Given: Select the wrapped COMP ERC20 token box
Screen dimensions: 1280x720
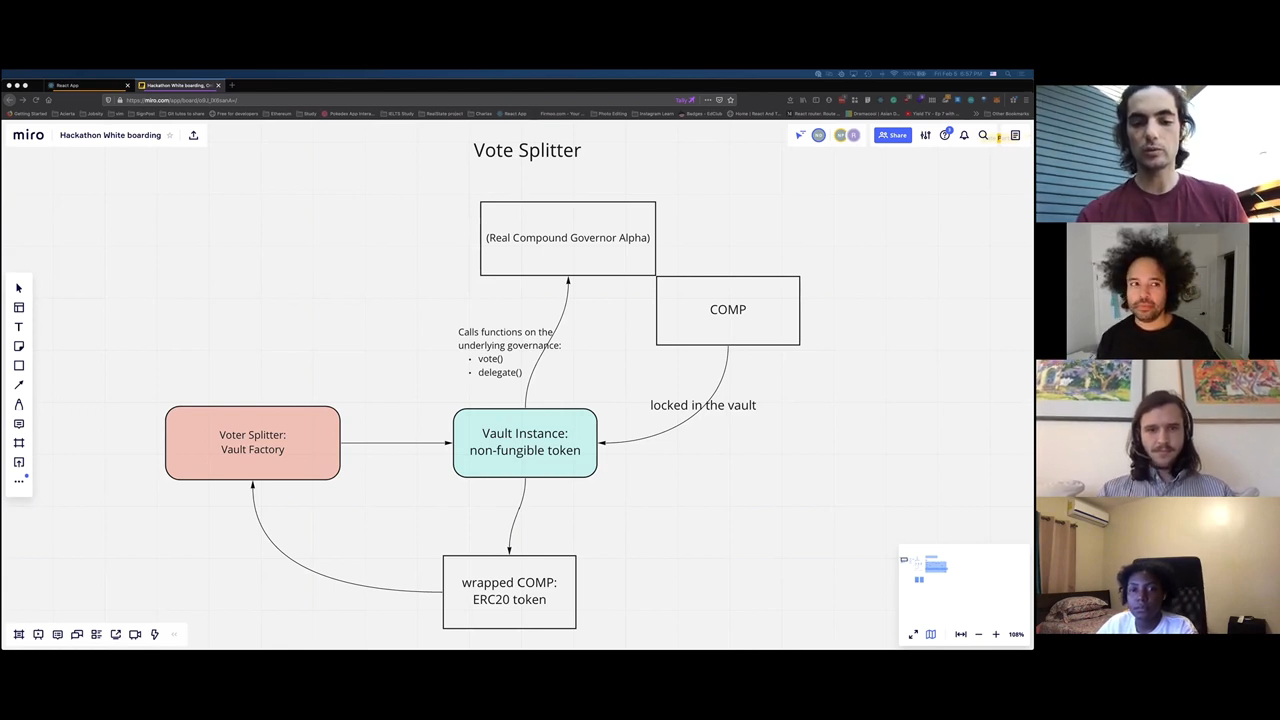Looking at the screenshot, I should 510,592.
